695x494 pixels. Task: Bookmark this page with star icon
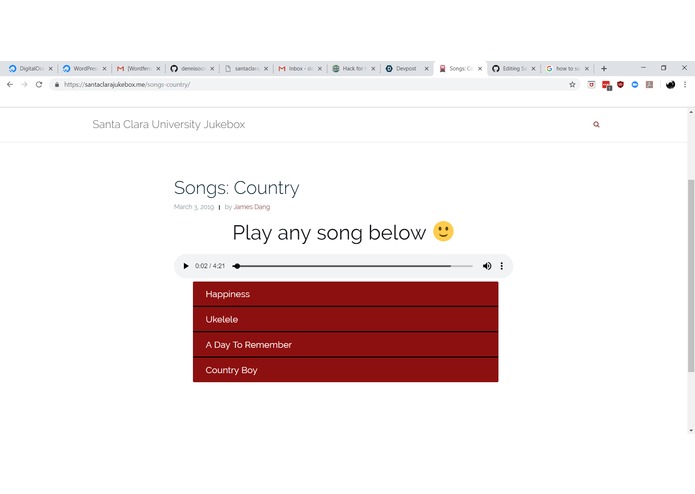coord(572,84)
